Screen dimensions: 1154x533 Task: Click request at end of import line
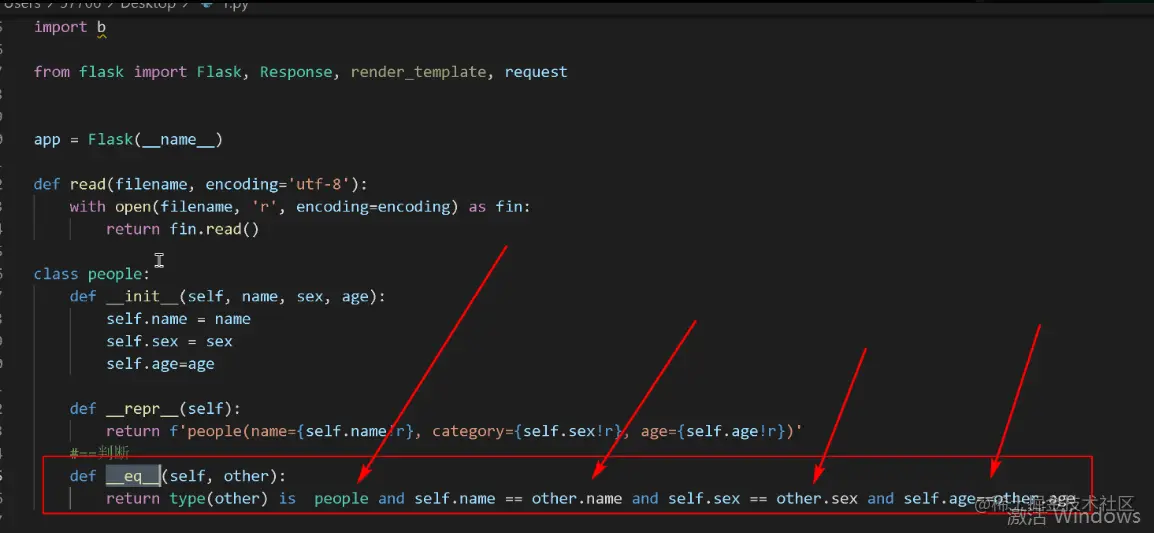pos(536,72)
